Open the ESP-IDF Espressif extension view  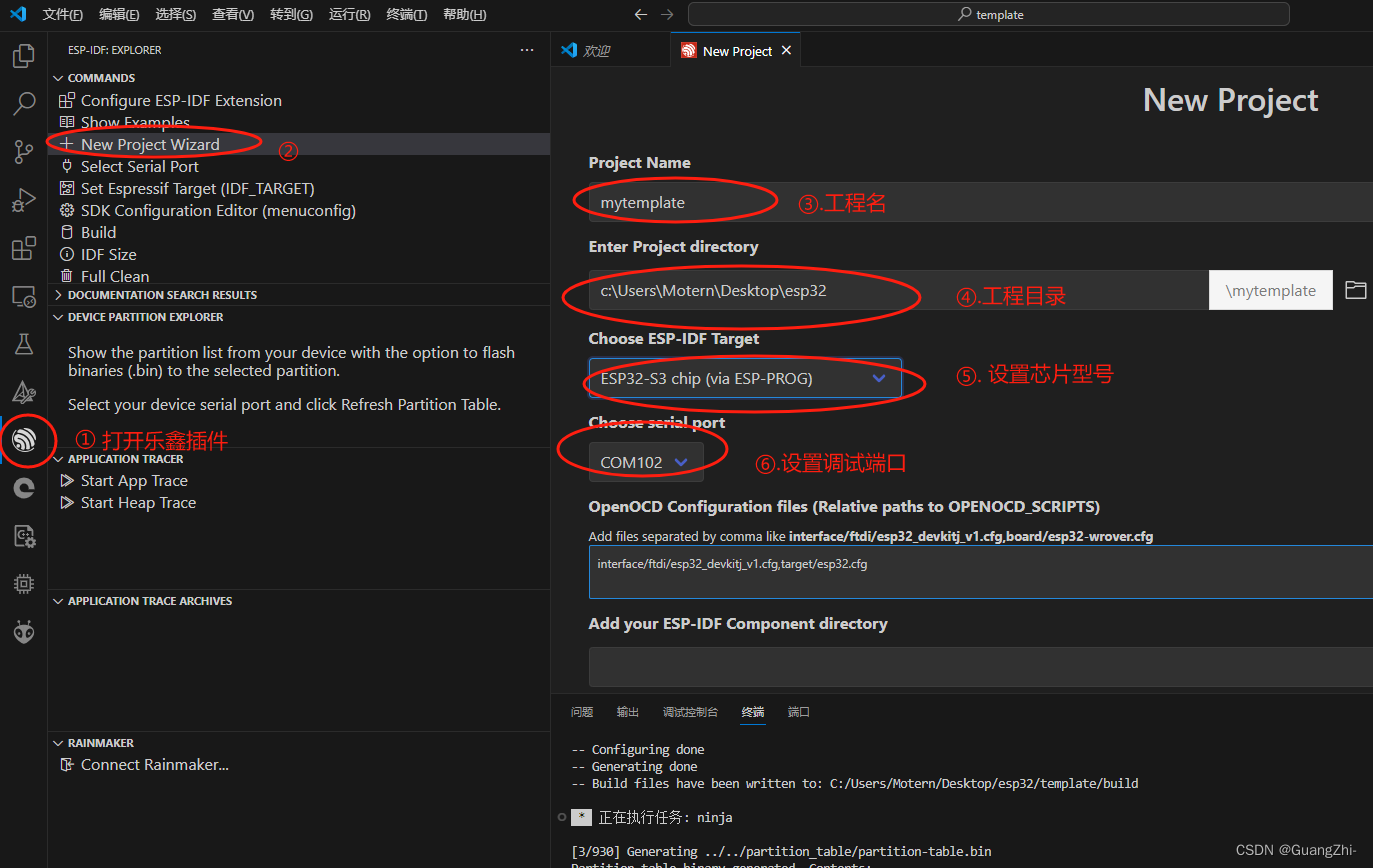point(24,440)
